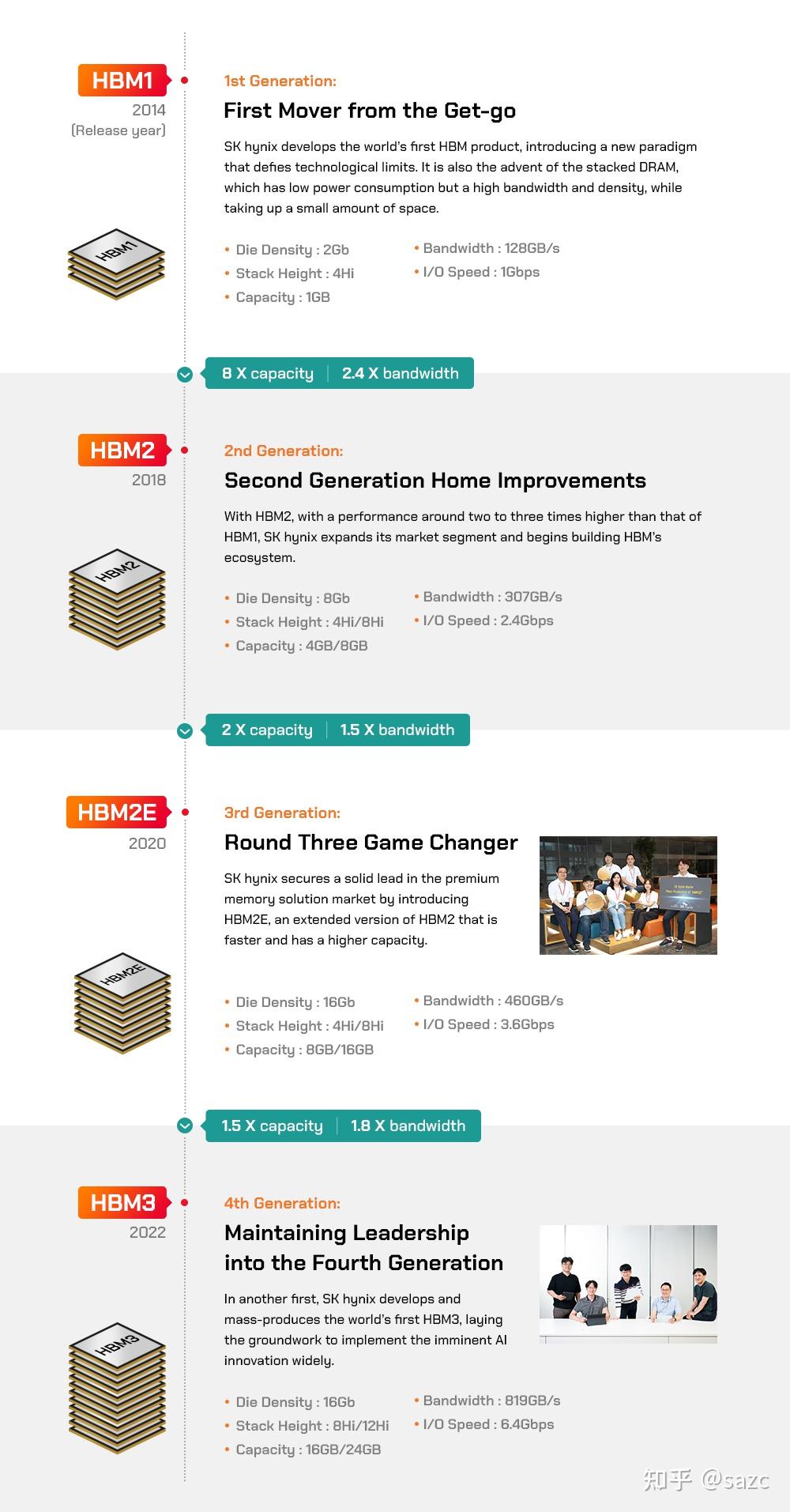This screenshot has height=1512, width=790.
Task: Click the chevron circle beside 8 X capacity
Action: click(x=185, y=374)
